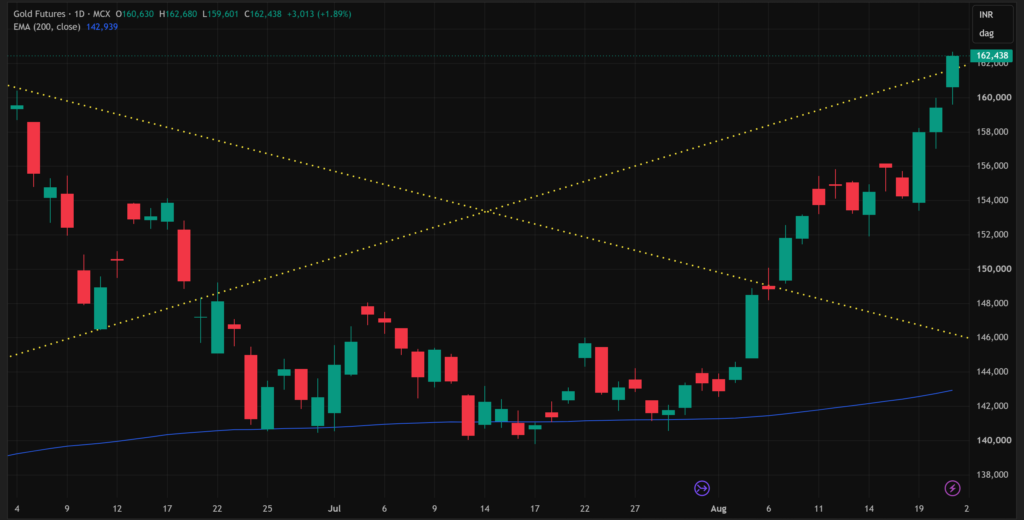
Task: Click the low value L159,601
Action: pos(223,14)
